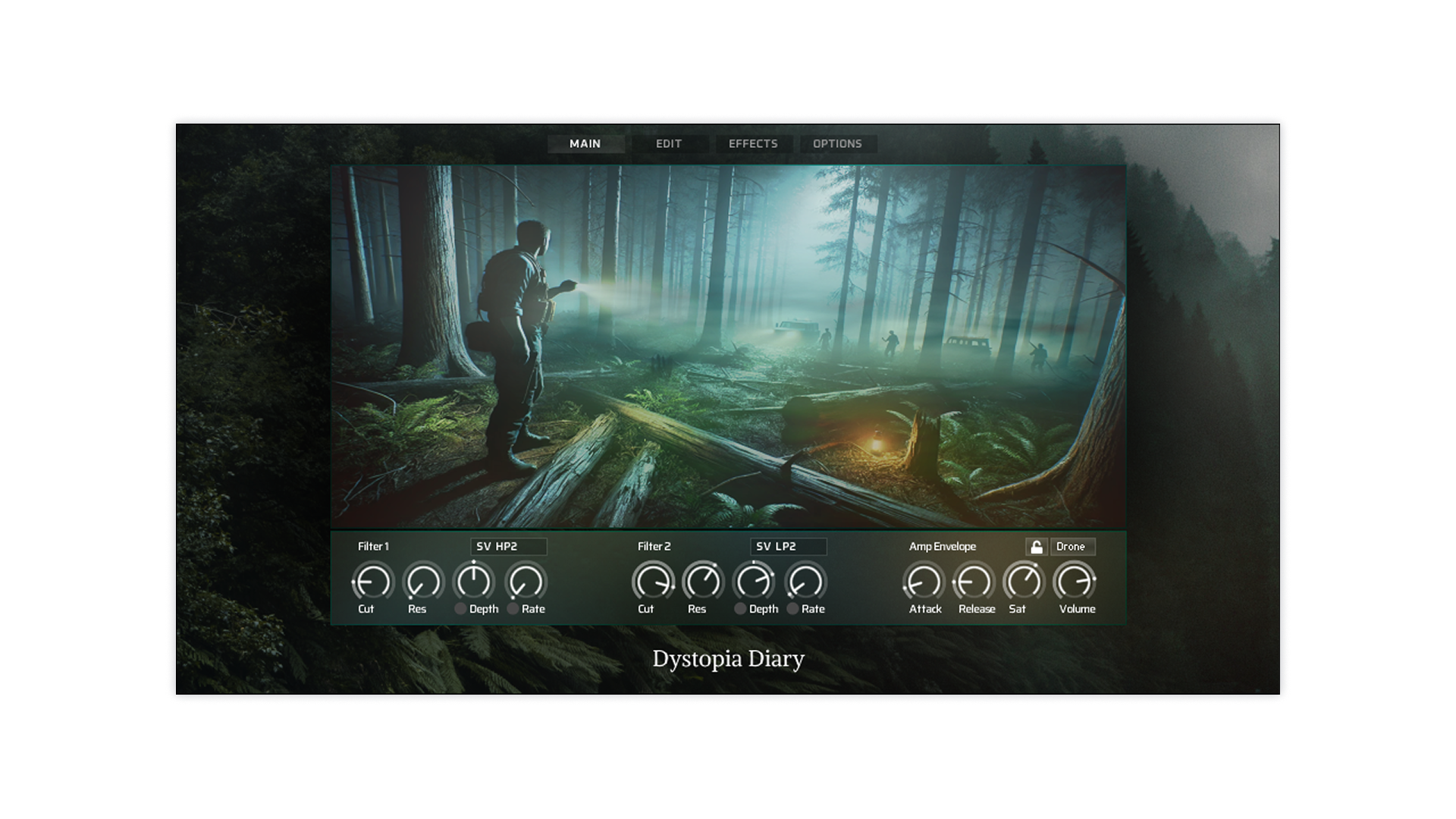Toggle the Filter 1 Depth LED button
The width and height of the screenshot is (1456, 819).
460,609
